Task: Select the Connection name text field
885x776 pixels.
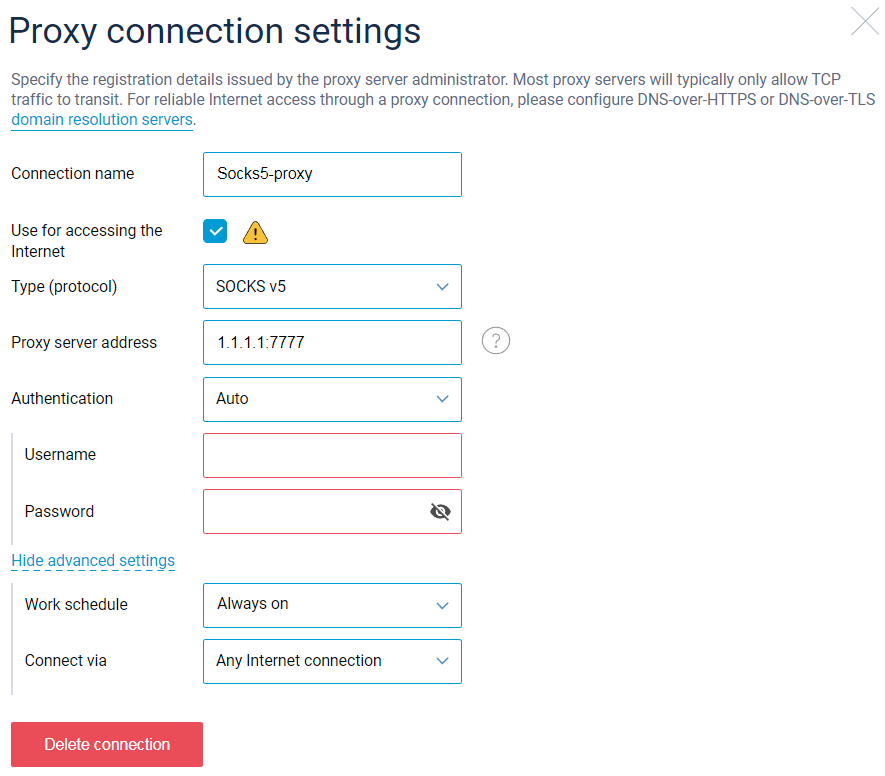Action: click(332, 174)
